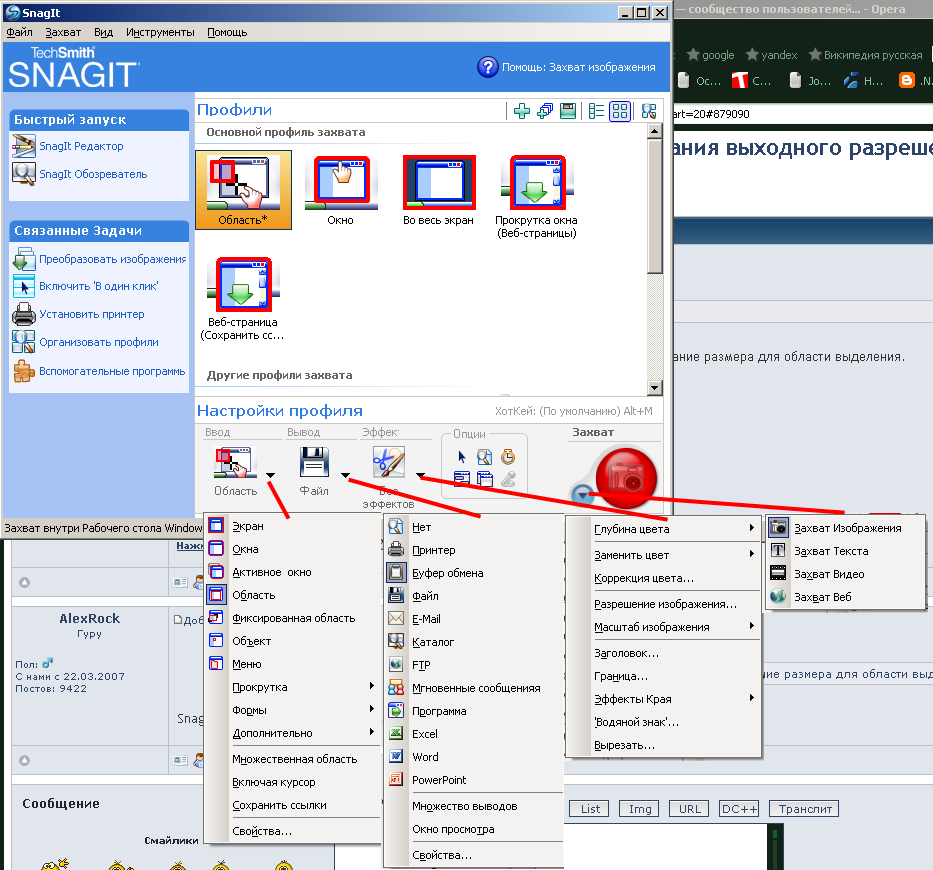Expand Глубина цвета submenu
The width and height of the screenshot is (933, 870).
(x=663, y=528)
